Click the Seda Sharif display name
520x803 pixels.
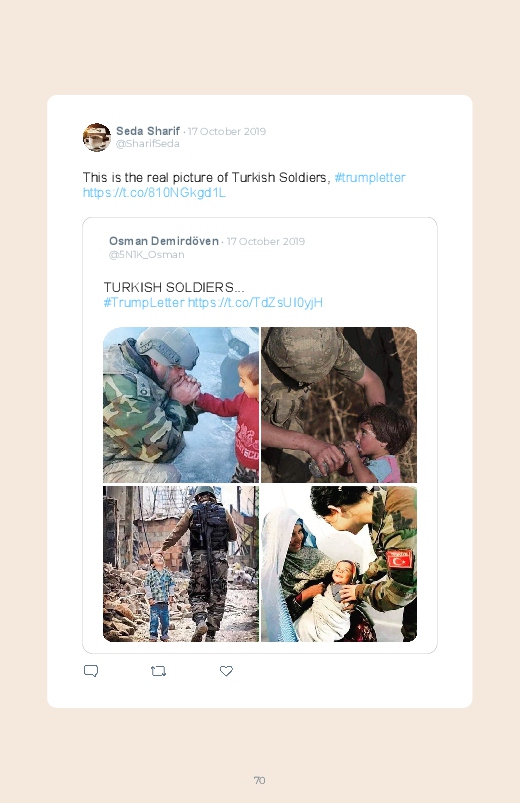click(x=148, y=131)
